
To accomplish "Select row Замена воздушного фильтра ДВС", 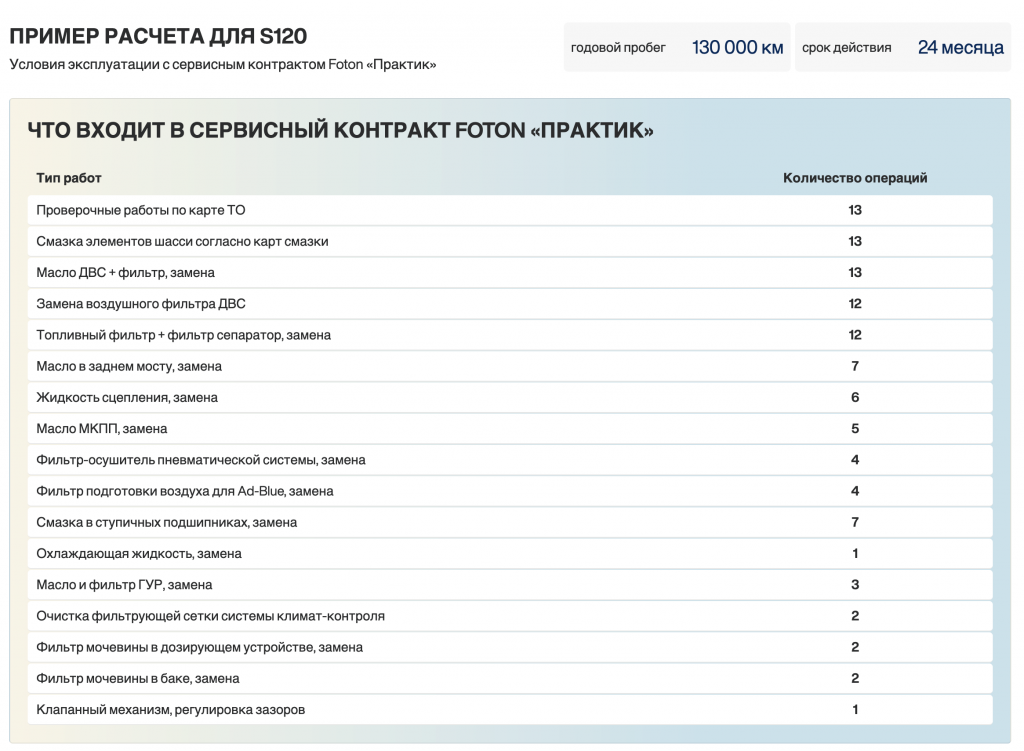I will pyautogui.click(x=510, y=304).
